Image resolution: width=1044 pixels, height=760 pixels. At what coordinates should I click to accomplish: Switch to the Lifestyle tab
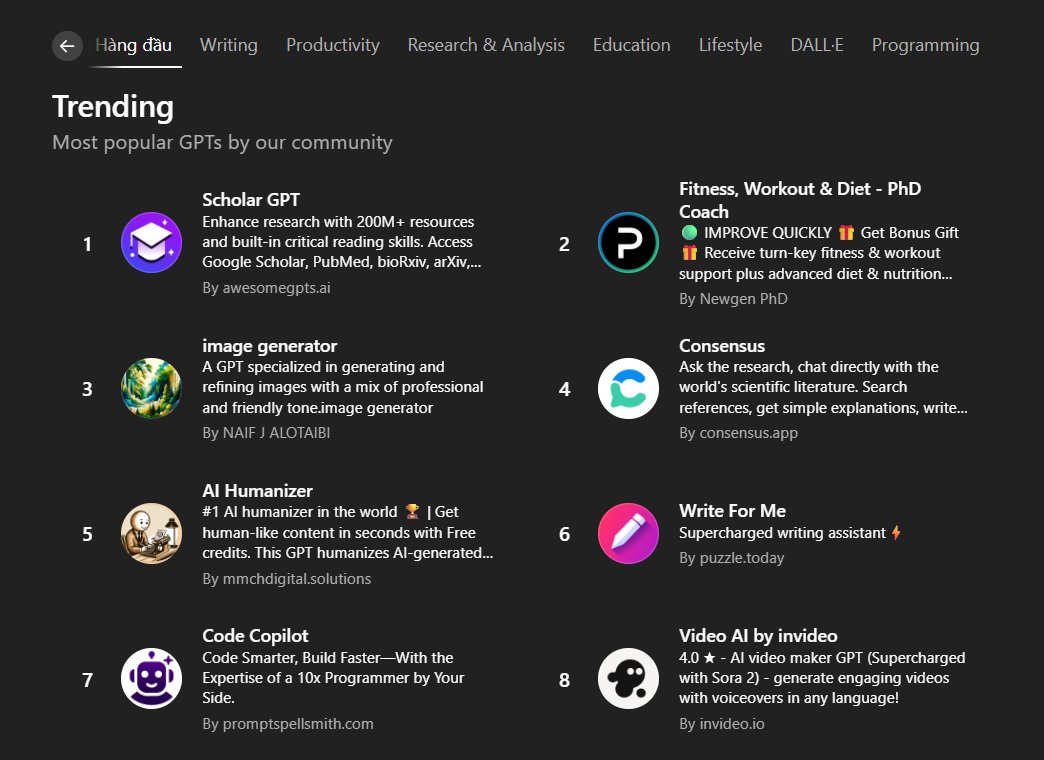tap(730, 45)
